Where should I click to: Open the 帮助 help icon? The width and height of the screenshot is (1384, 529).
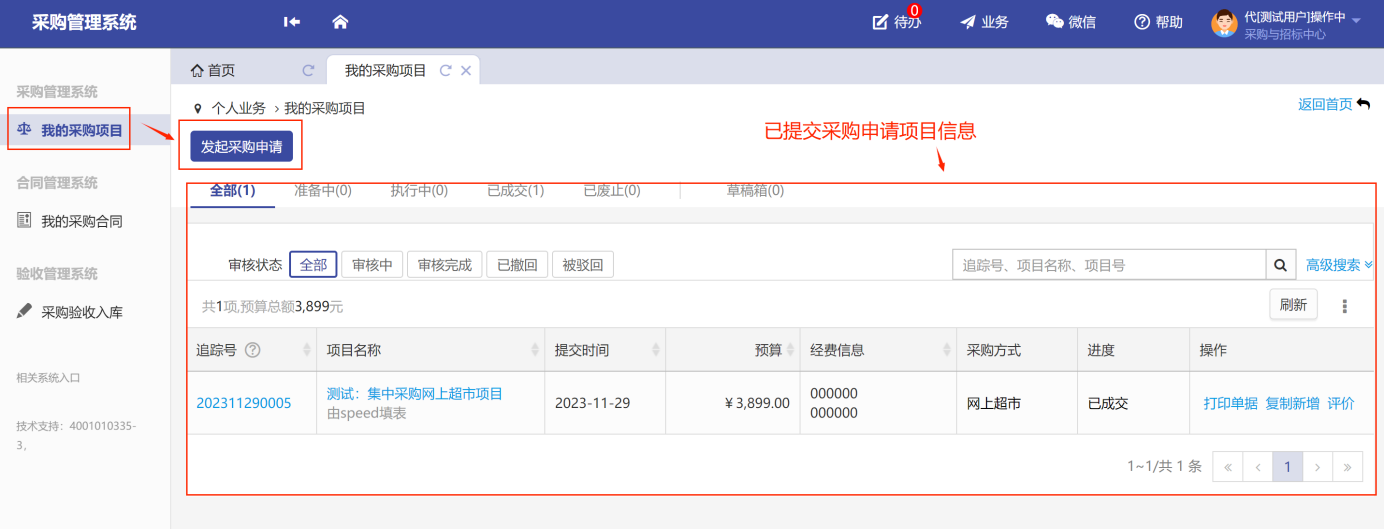pos(1158,22)
